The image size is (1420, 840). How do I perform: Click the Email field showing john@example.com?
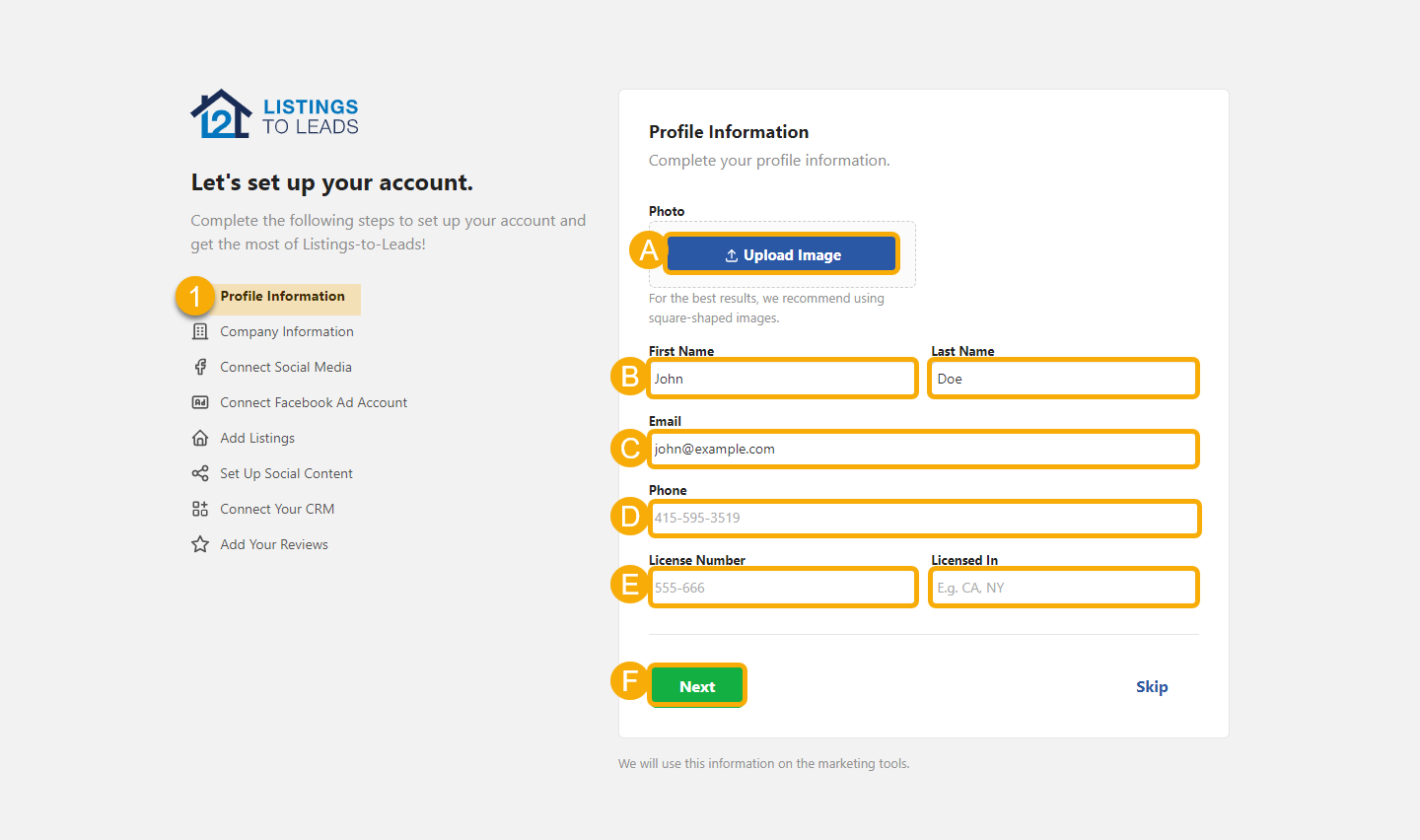(x=923, y=449)
